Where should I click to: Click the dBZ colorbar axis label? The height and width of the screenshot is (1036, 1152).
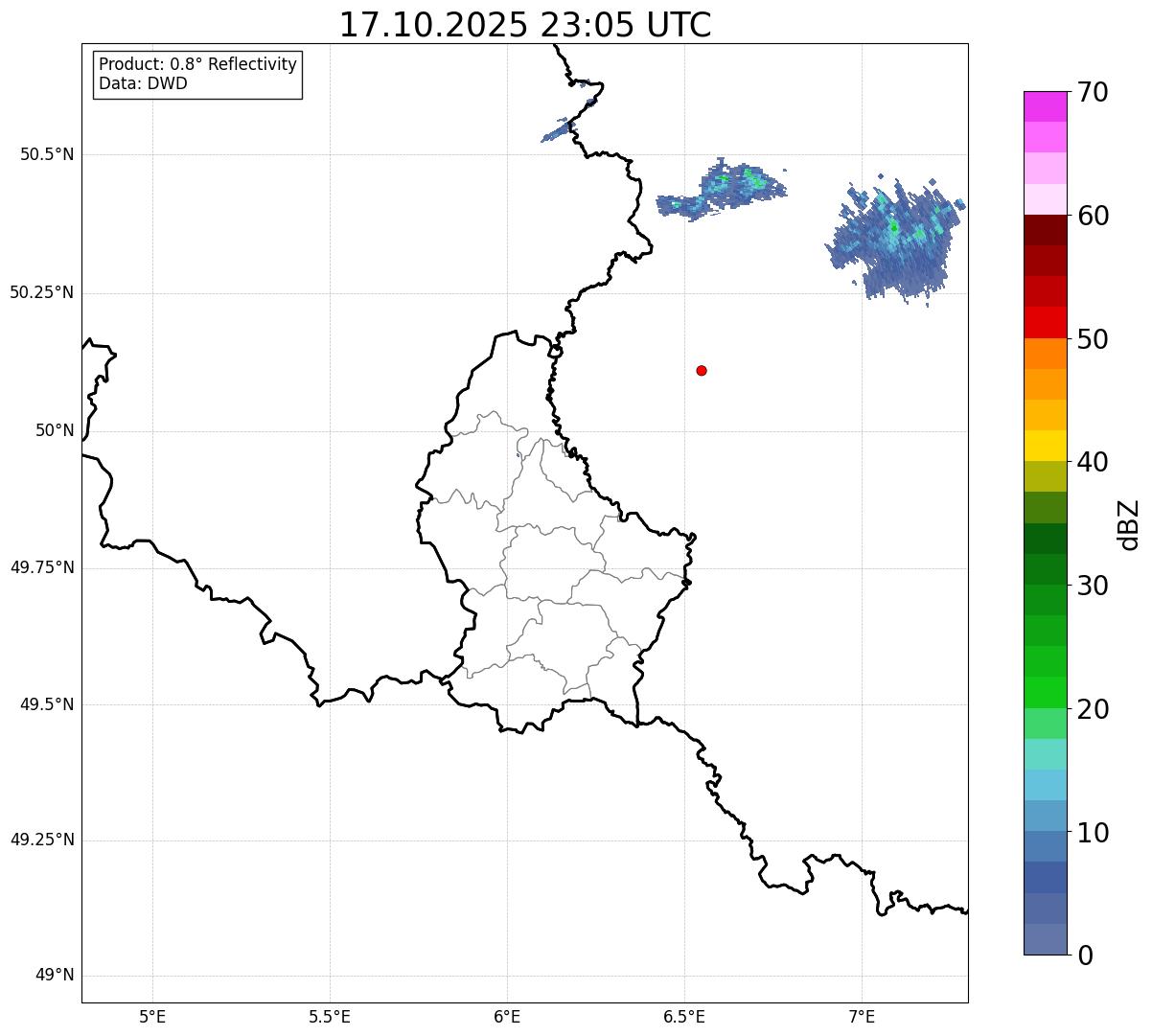click(1129, 524)
